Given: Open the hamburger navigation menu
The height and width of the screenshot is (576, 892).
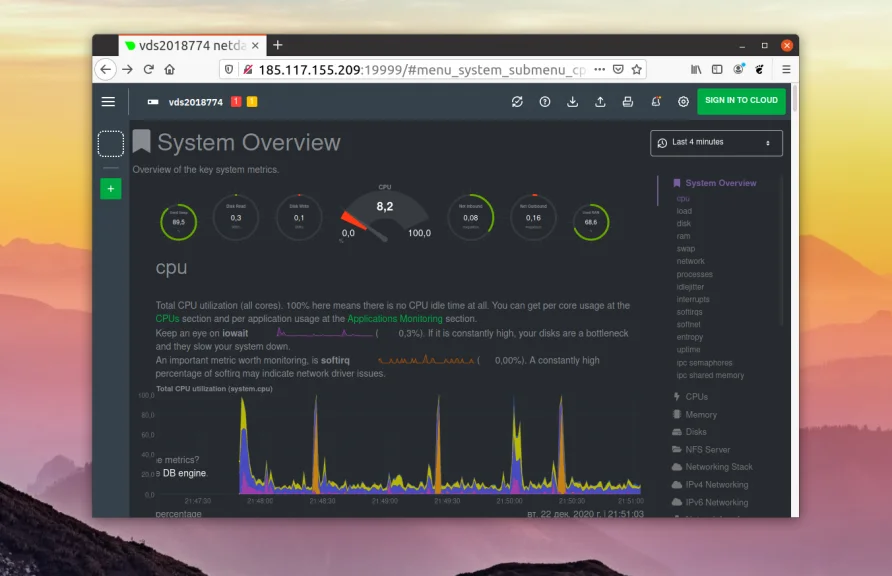Looking at the screenshot, I should (x=108, y=101).
